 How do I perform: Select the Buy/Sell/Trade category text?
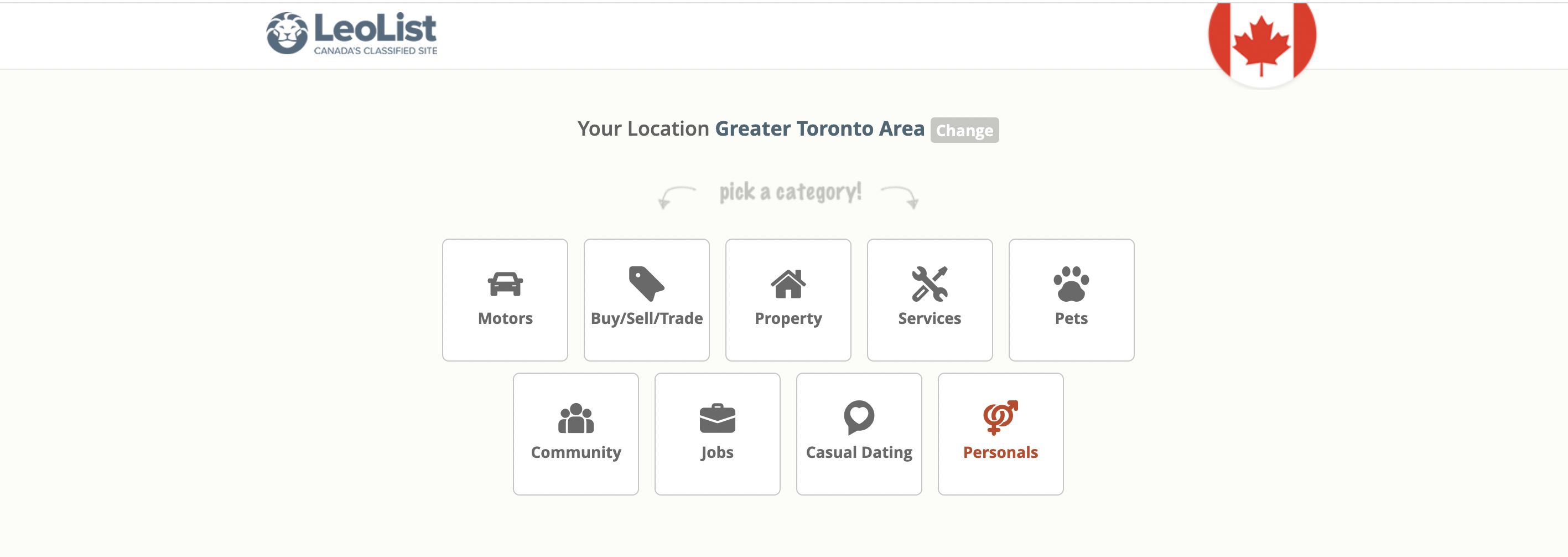coord(646,318)
